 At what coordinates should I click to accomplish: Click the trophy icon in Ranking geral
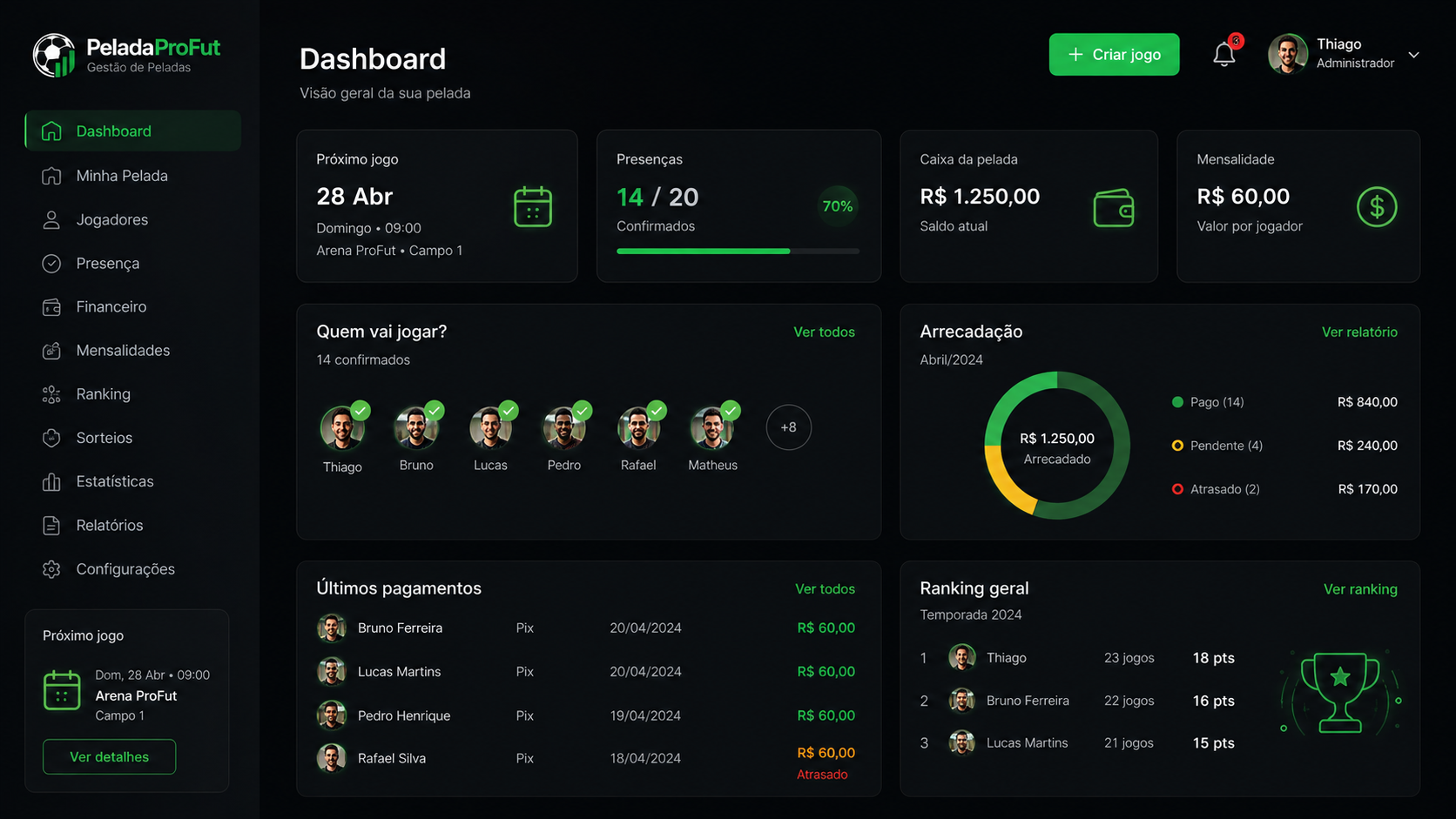point(1340,693)
